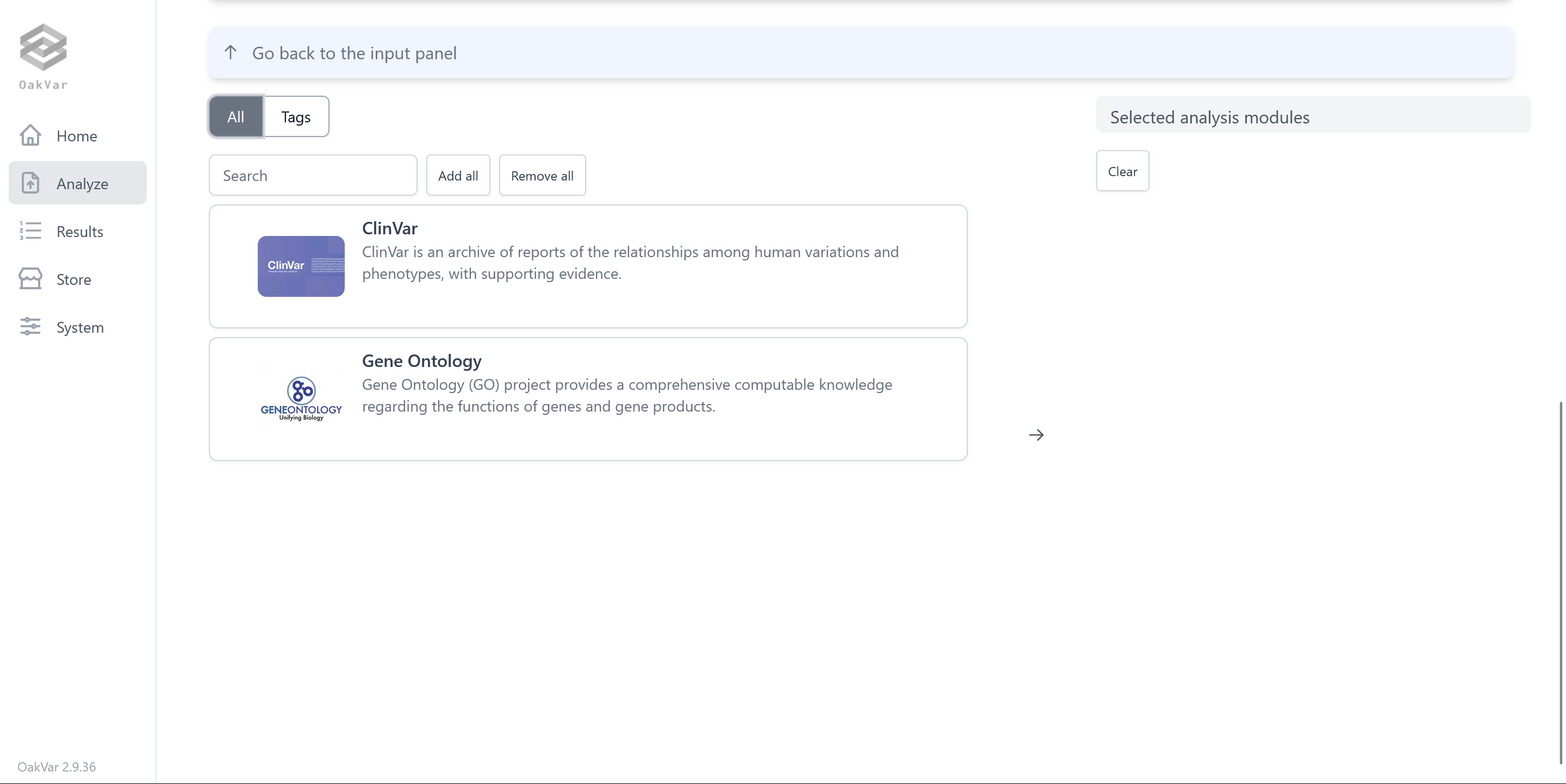Open the Results section icon
Viewport: 1566px width, 784px height.
(x=29, y=231)
